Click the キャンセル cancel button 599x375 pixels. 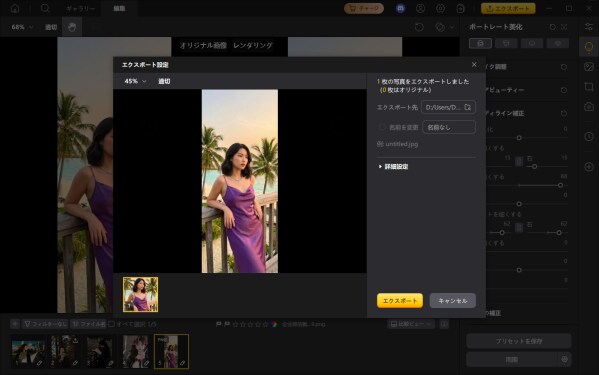tap(453, 301)
